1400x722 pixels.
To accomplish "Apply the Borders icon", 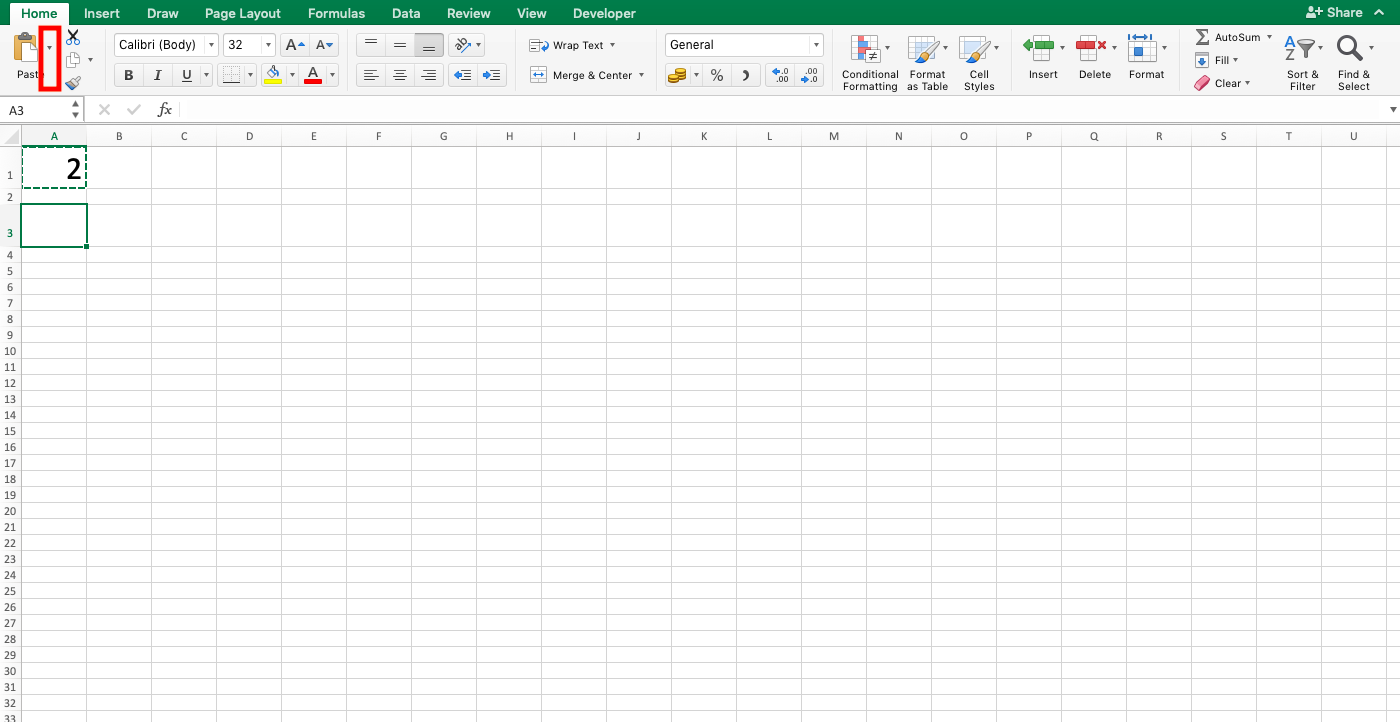I will click(x=231, y=75).
